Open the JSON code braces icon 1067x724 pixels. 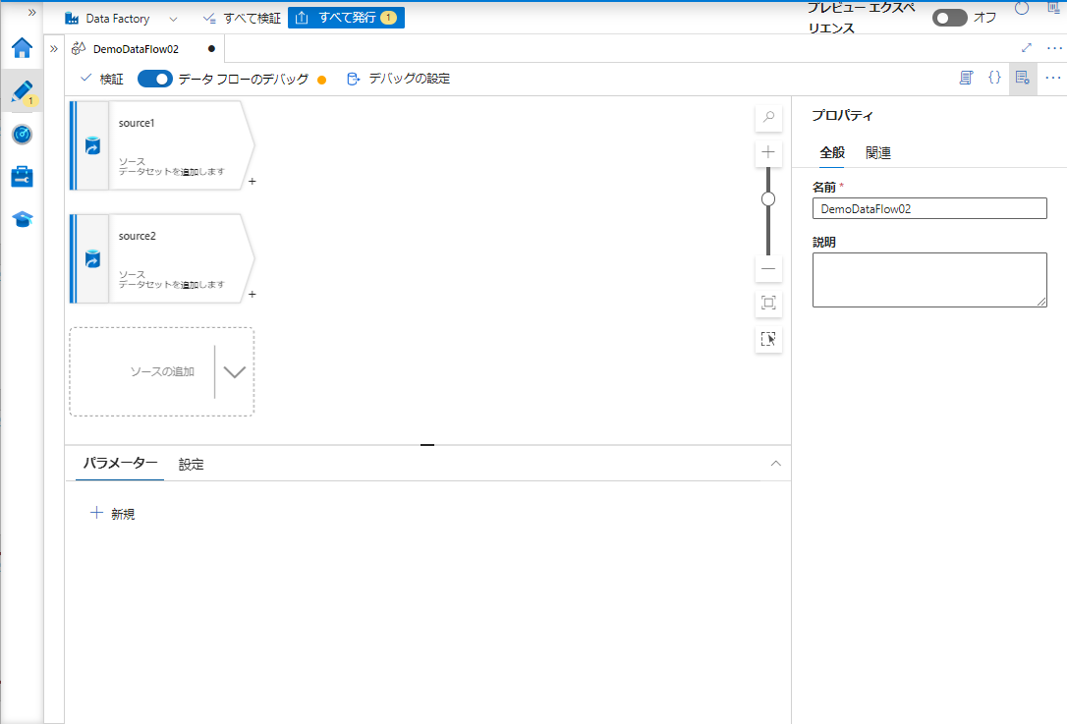pyautogui.click(x=994, y=78)
